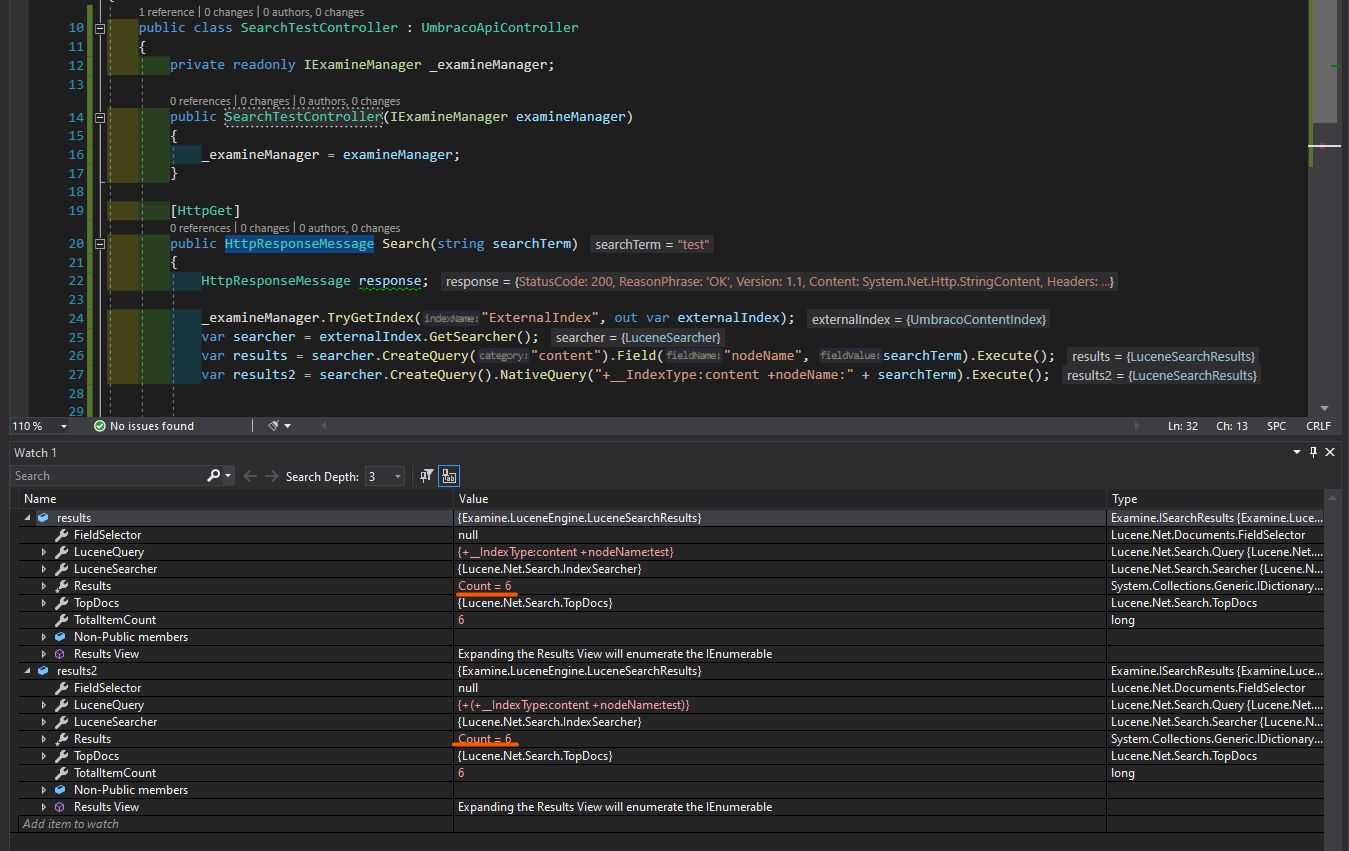Click the CRLF line ending indicator
The width and height of the screenshot is (1349, 851).
tap(1318, 426)
